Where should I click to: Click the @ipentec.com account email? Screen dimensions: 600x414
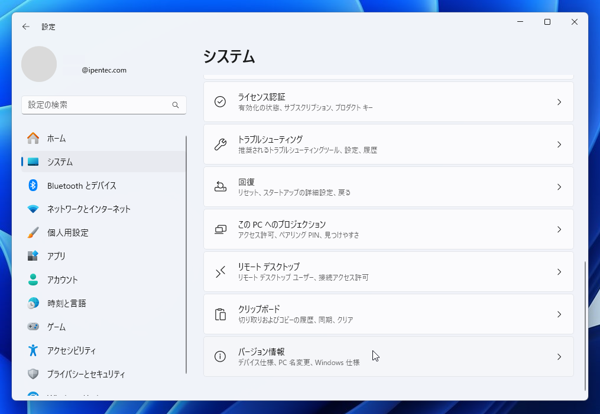pos(104,70)
